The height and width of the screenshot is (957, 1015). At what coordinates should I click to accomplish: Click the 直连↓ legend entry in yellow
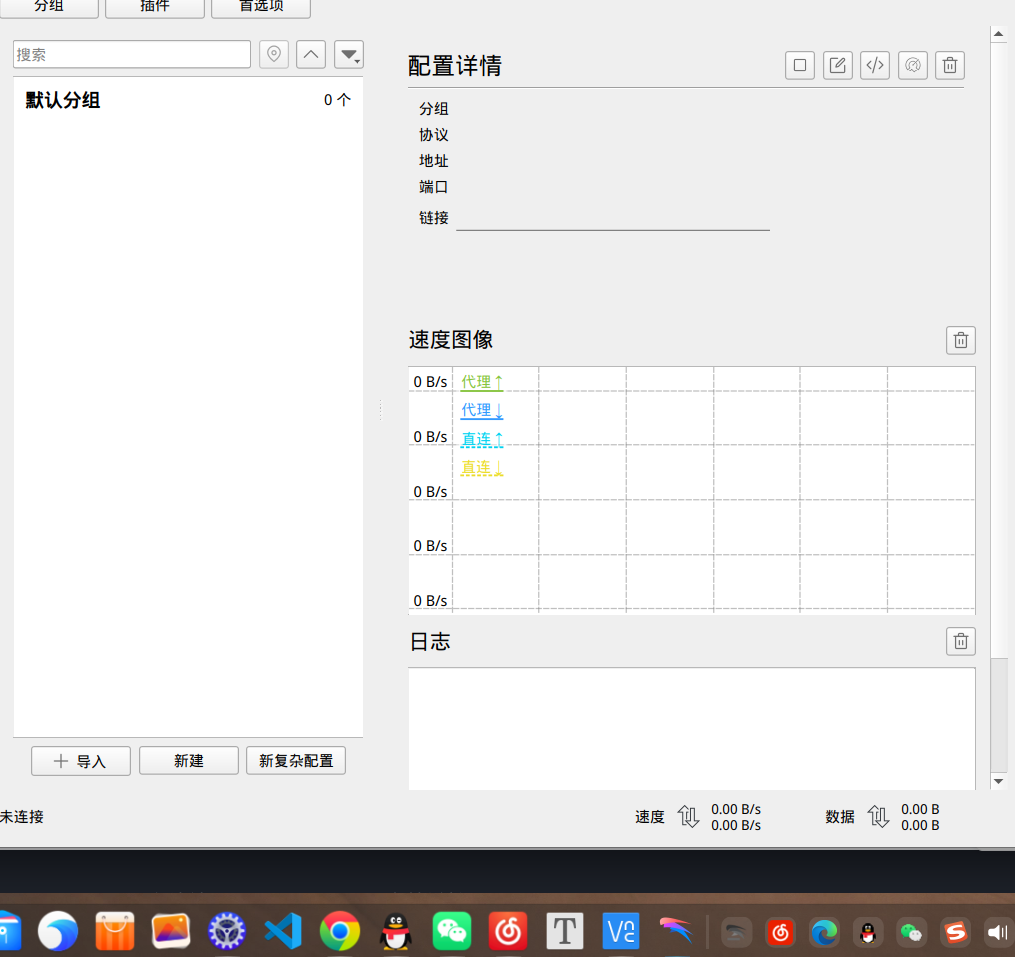point(482,467)
